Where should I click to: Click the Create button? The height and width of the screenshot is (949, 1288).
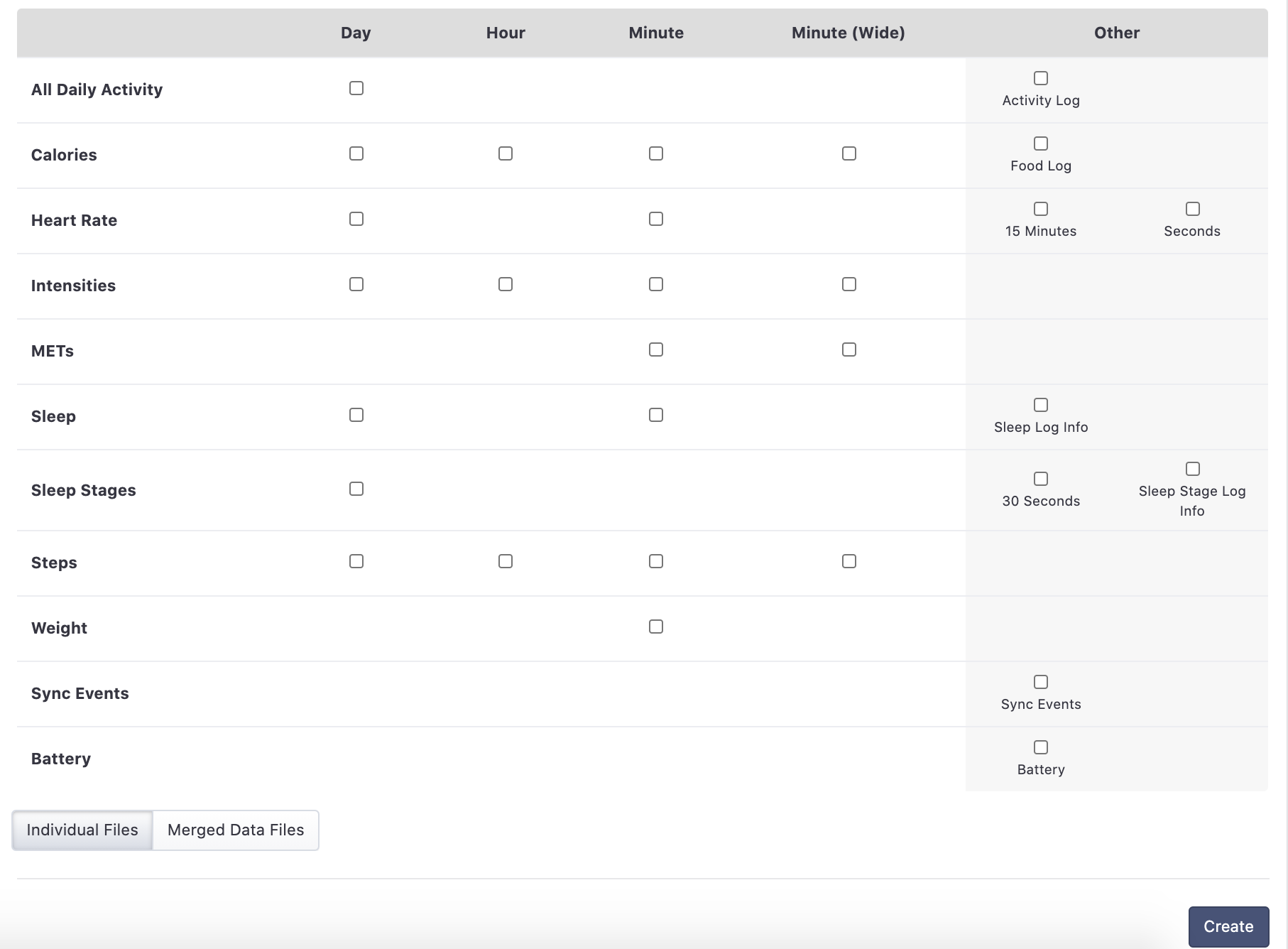point(1228,926)
